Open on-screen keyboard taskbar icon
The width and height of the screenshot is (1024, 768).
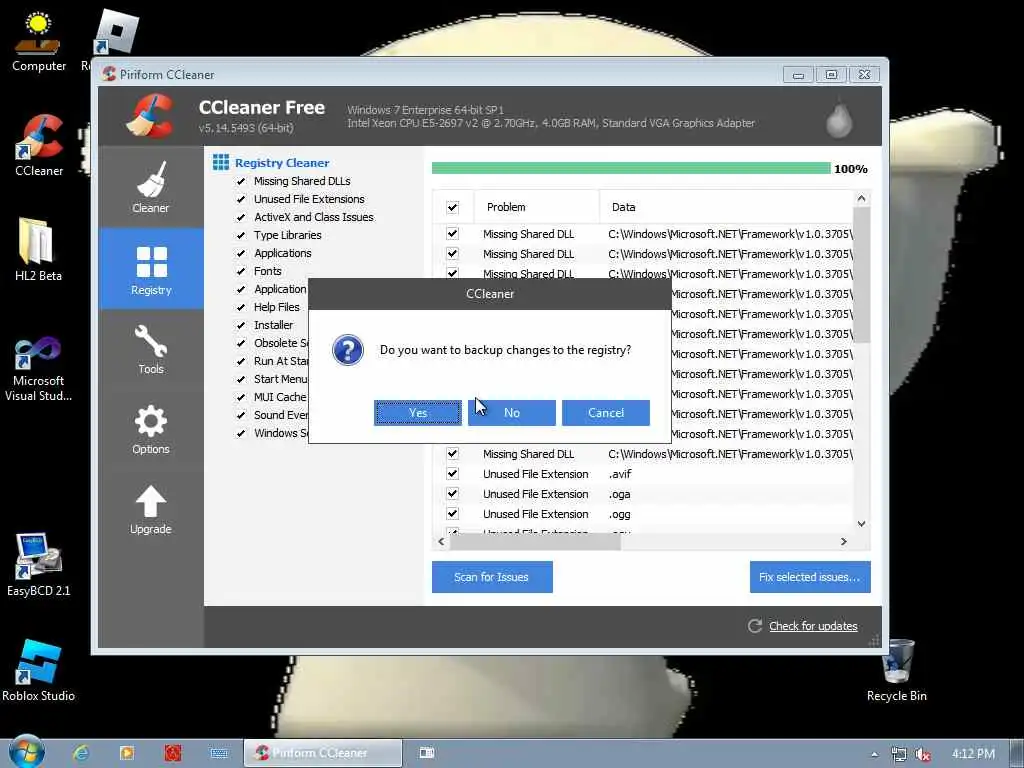pyautogui.click(x=219, y=753)
